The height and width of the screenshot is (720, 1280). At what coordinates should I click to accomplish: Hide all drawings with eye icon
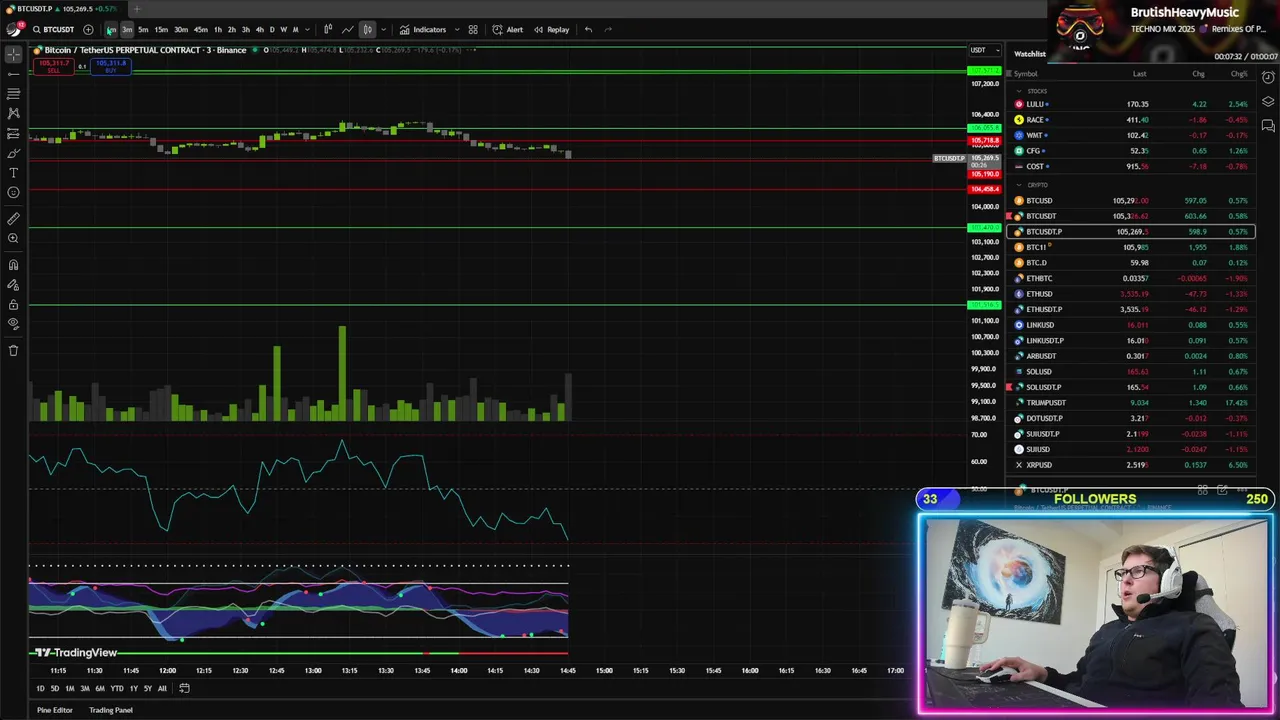(13, 324)
